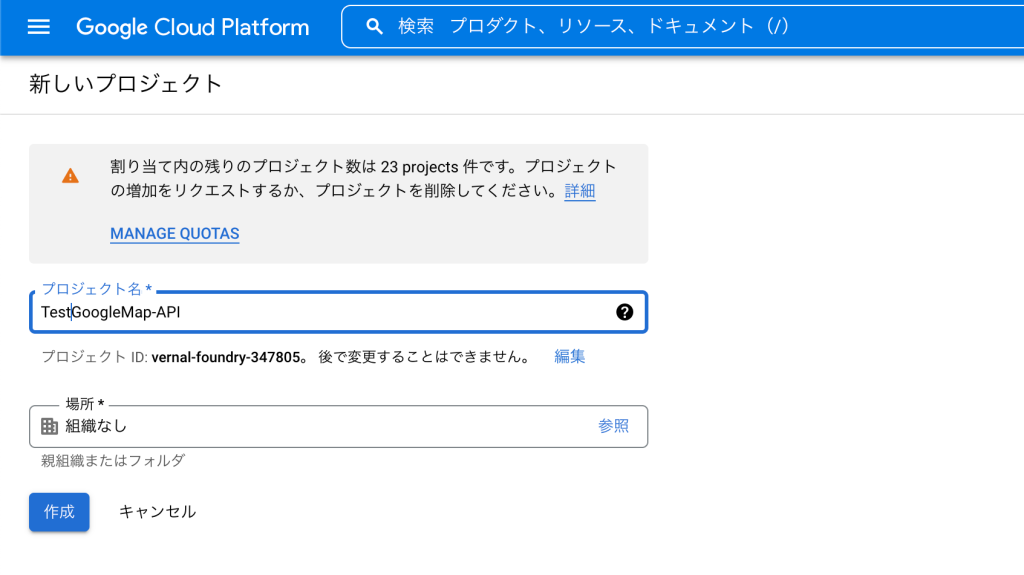Click the Google Cloud Platform logo
Viewport: 1024px width, 575px height.
(x=193, y=27)
